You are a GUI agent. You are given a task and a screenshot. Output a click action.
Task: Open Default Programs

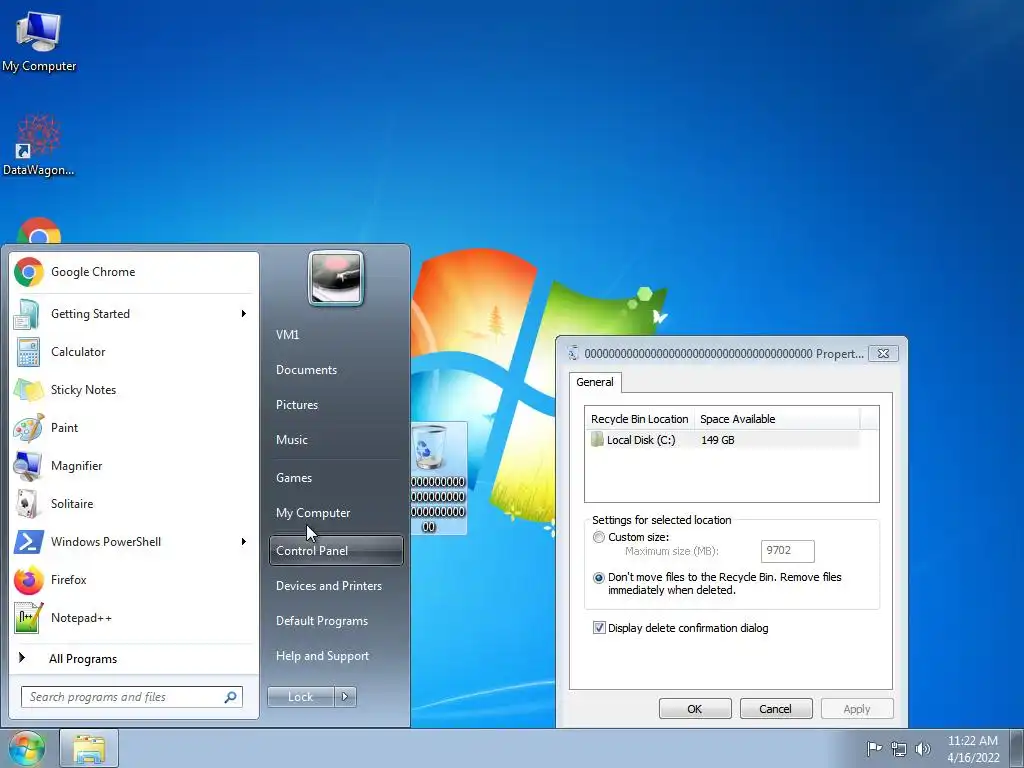tap(322, 621)
